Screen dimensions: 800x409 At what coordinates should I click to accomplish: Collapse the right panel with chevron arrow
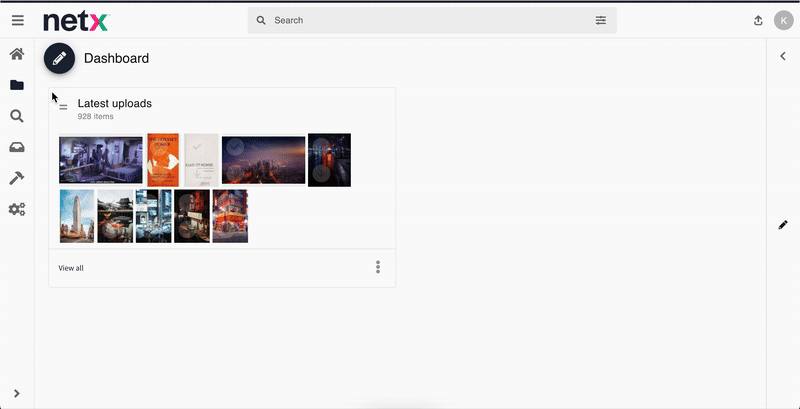click(x=783, y=57)
